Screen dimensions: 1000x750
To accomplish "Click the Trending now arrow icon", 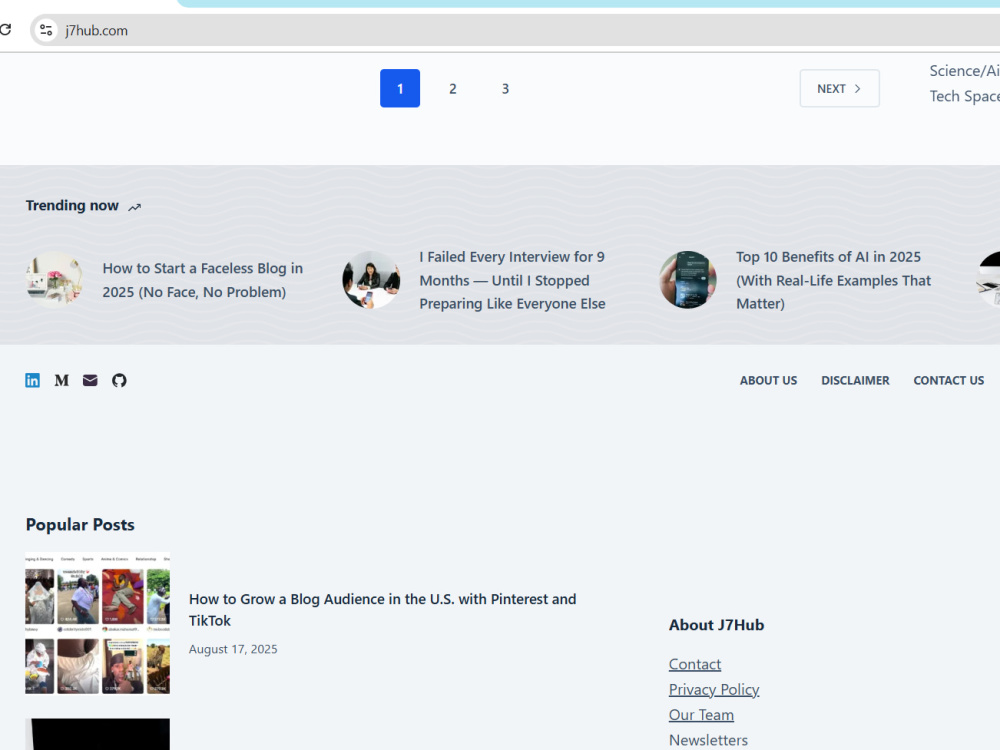I will (135, 207).
